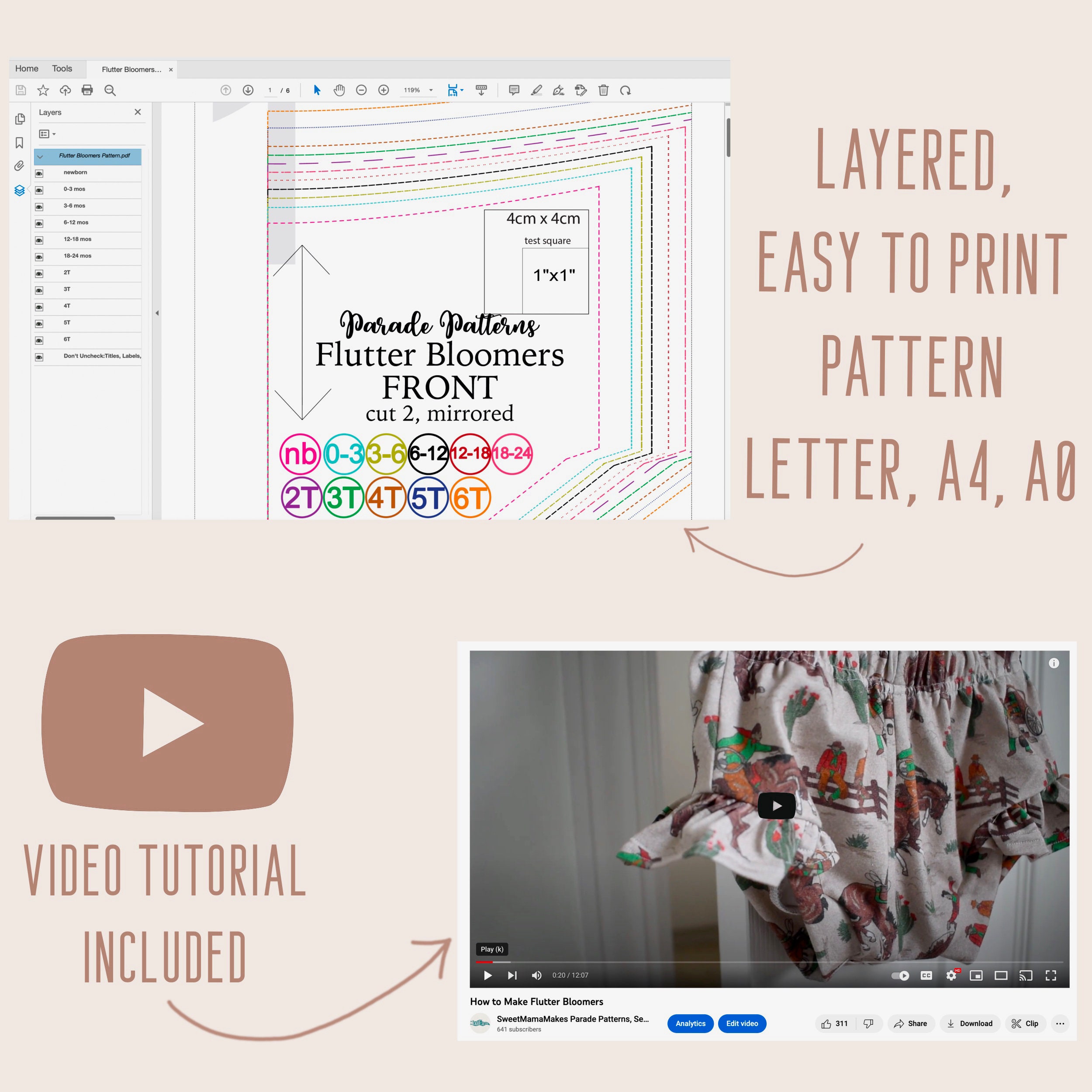Toggle visibility of 3-6 mos layer
The width and height of the screenshot is (1092, 1092).
39,206
